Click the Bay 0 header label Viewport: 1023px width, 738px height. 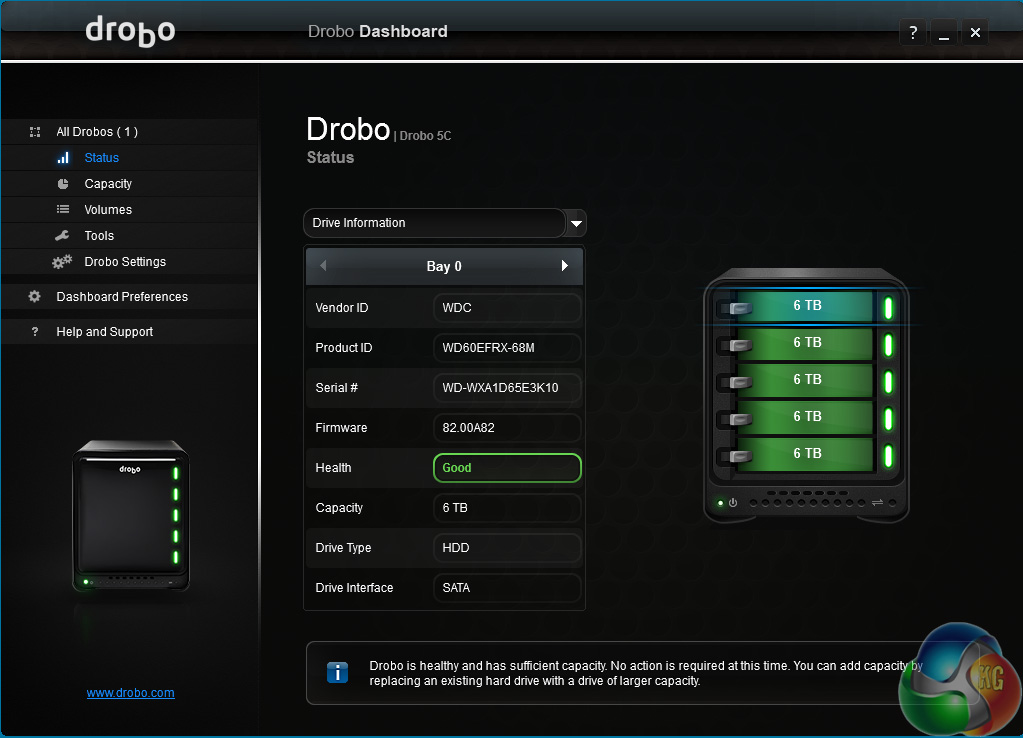(x=444, y=266)
